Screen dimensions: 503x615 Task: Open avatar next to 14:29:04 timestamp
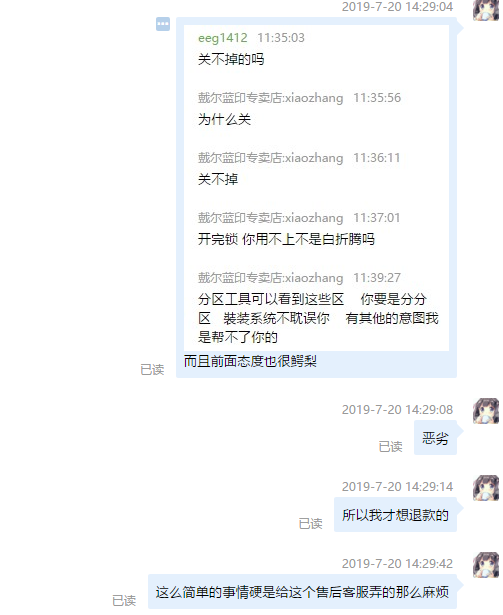[x=486, y=9]
